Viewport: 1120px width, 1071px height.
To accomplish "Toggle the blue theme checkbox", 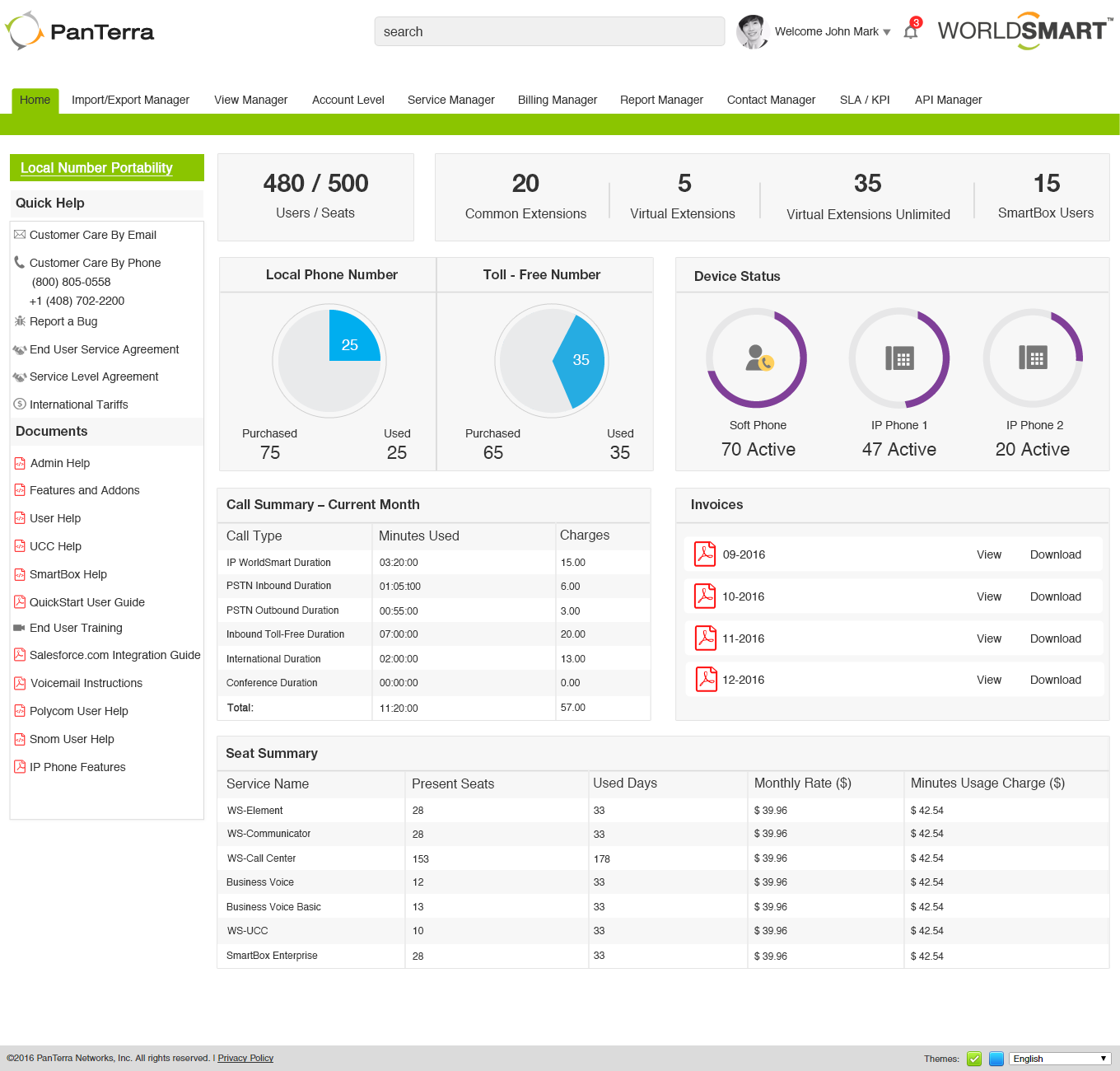I will coord(996,1058).
